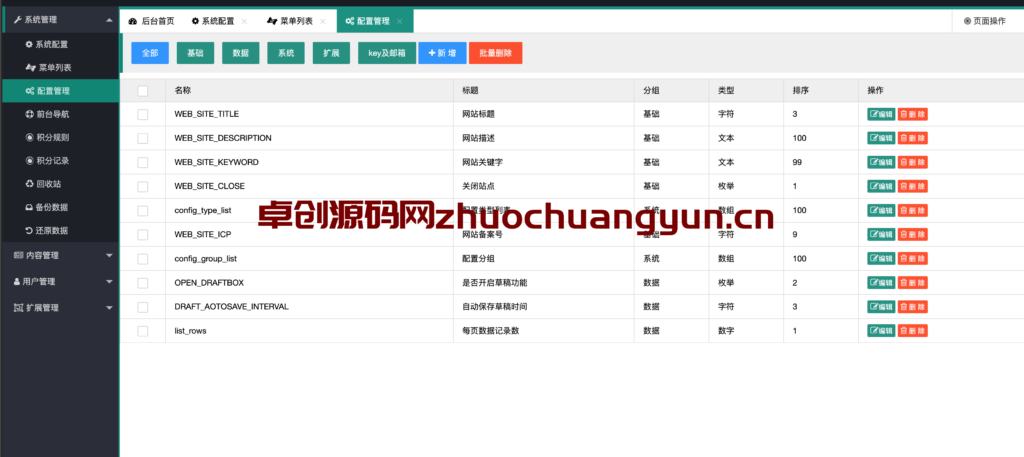Delete the list_rows config

pyautogui.click(x=912, y=331)
